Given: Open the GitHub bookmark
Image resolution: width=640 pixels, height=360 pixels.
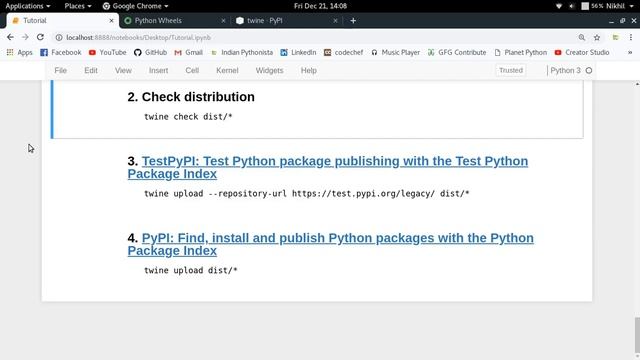Looking at the screenshot, I should tap(150, 52).
